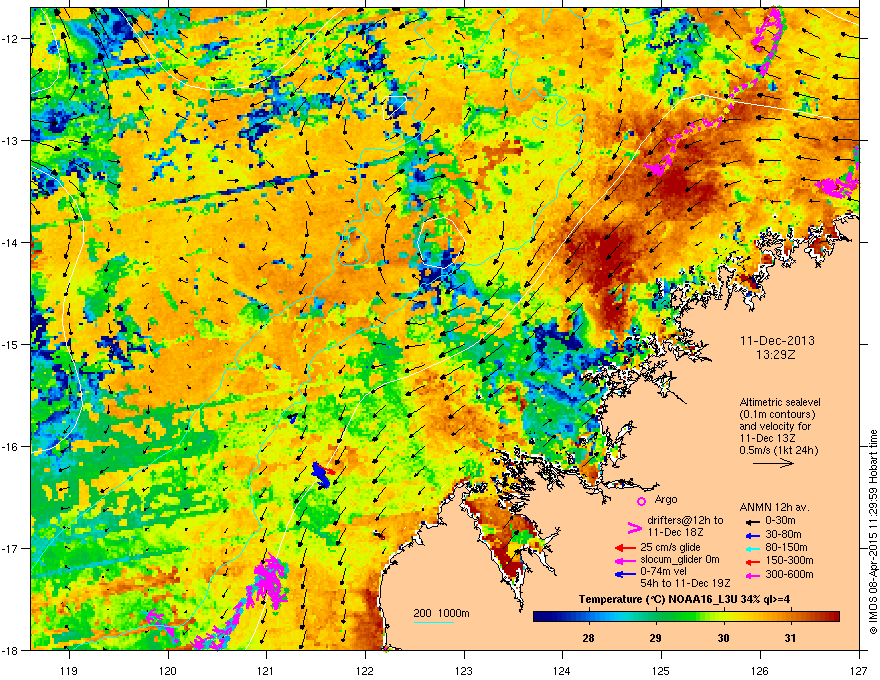
Task: Click the 0.5m/s (1kt 24h) label
Action: (780, 450)
